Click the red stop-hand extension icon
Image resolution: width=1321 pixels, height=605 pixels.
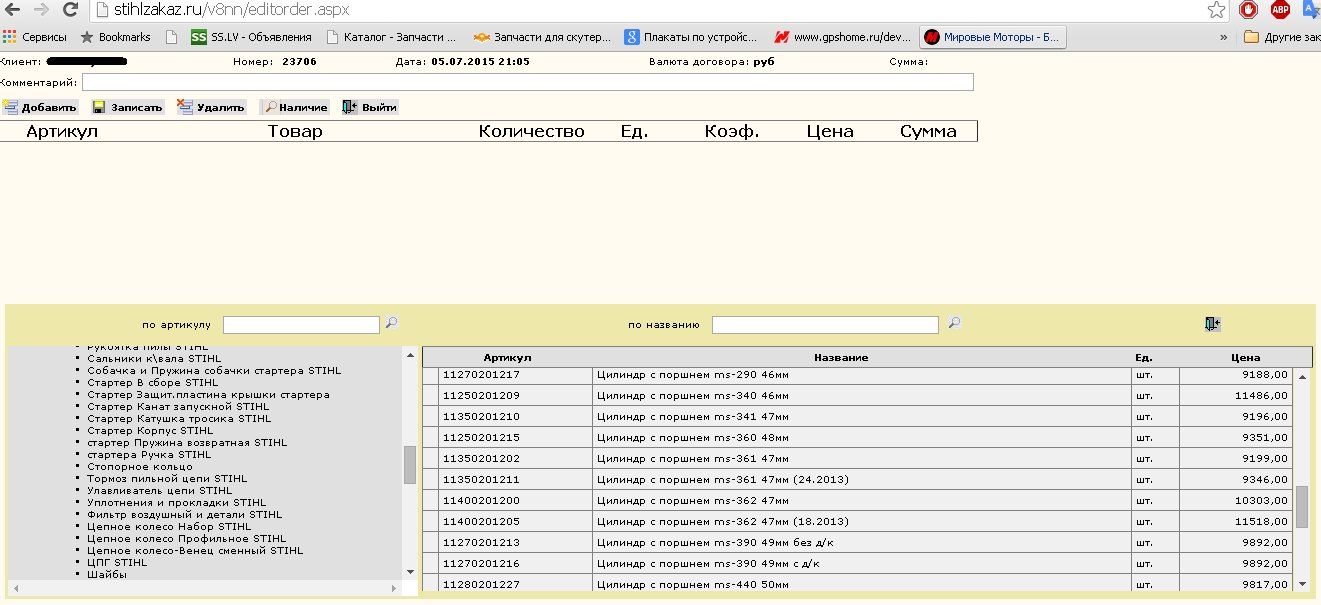coord(1248,10)
